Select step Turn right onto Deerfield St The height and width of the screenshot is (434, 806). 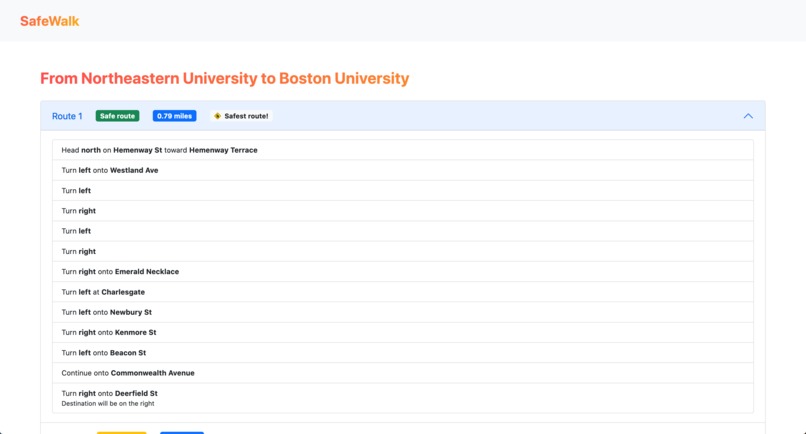point(403,398)
